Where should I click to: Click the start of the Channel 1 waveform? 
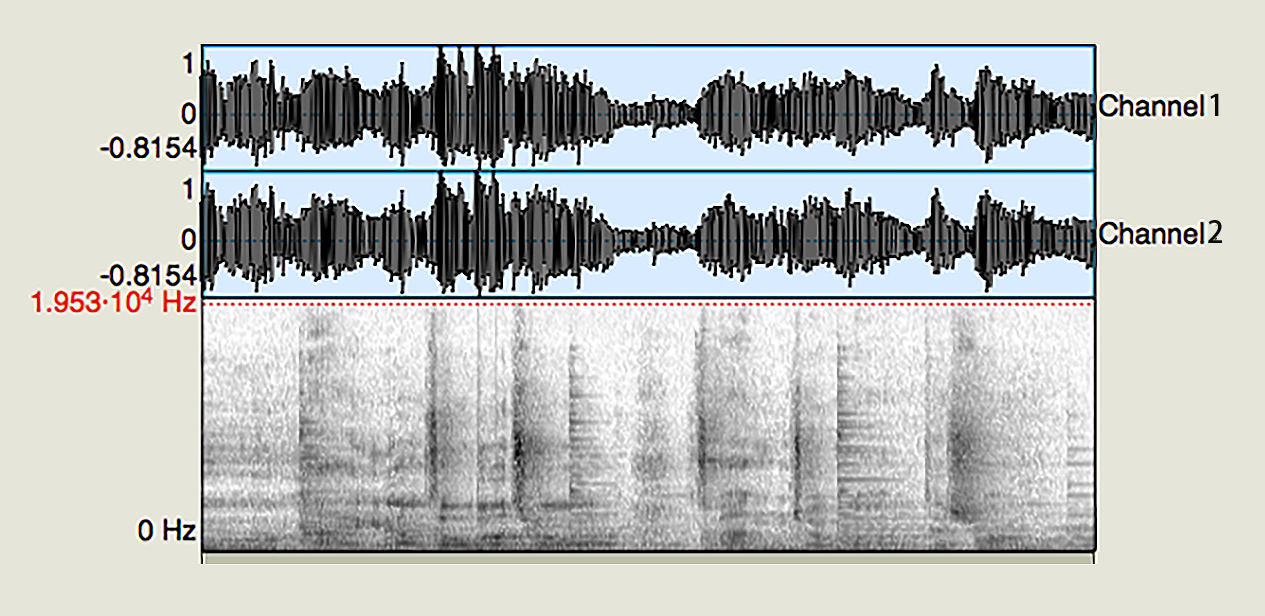[x=207, y=113]
